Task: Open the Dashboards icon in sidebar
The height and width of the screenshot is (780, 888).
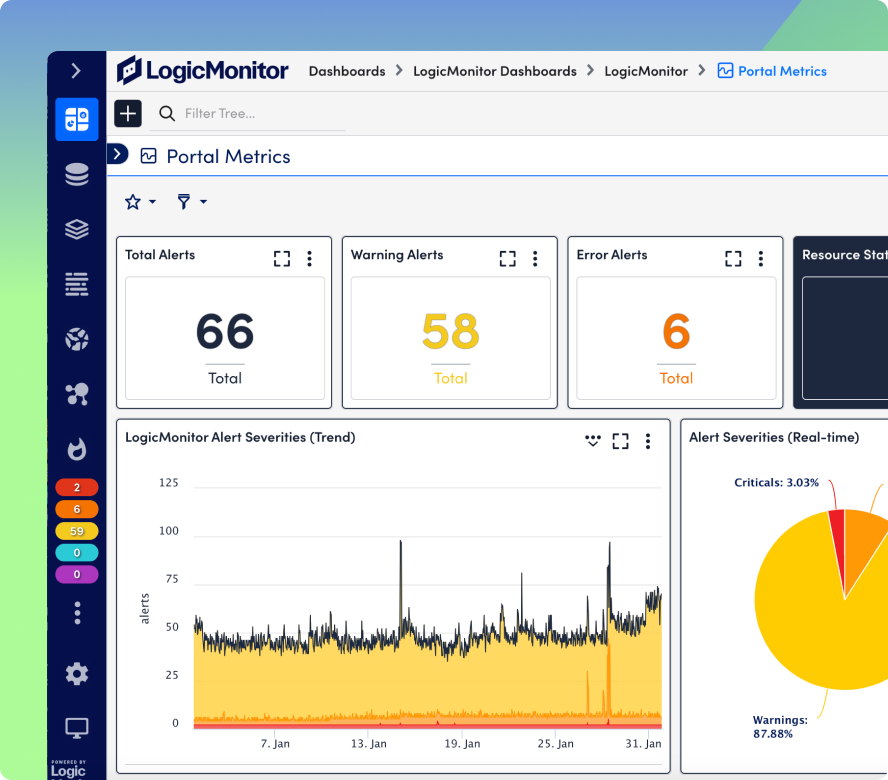Action: (x=77, y=120)
